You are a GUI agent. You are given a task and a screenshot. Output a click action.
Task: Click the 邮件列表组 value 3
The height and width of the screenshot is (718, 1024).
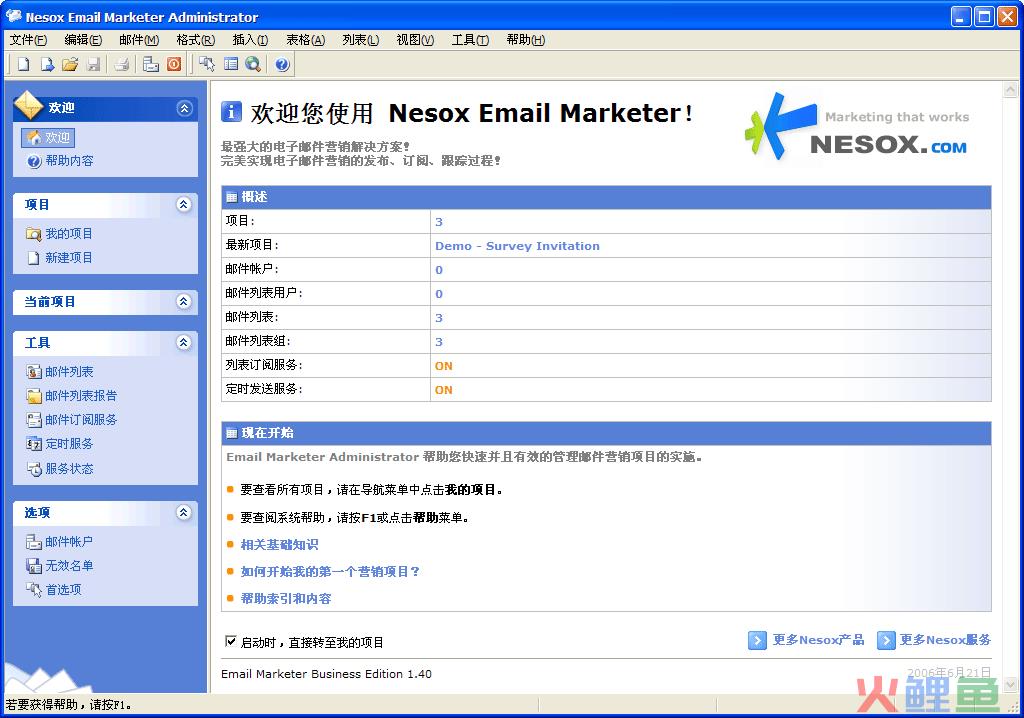tap(439, 342)
